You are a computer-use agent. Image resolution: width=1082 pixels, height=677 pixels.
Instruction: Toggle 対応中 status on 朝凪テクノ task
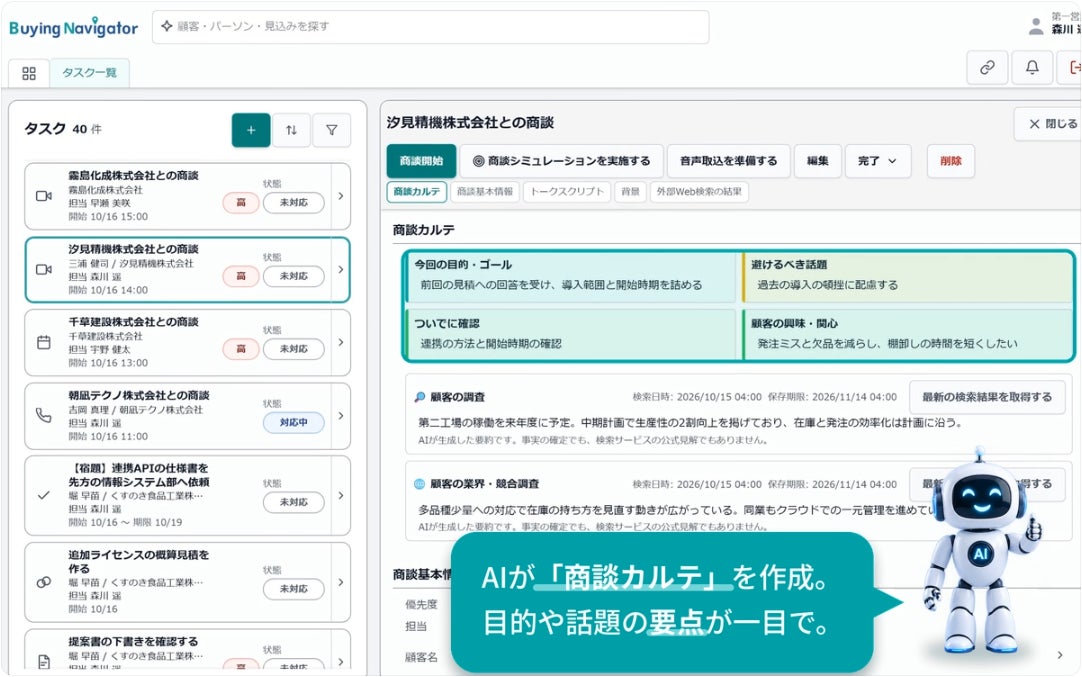click(293, 422)
